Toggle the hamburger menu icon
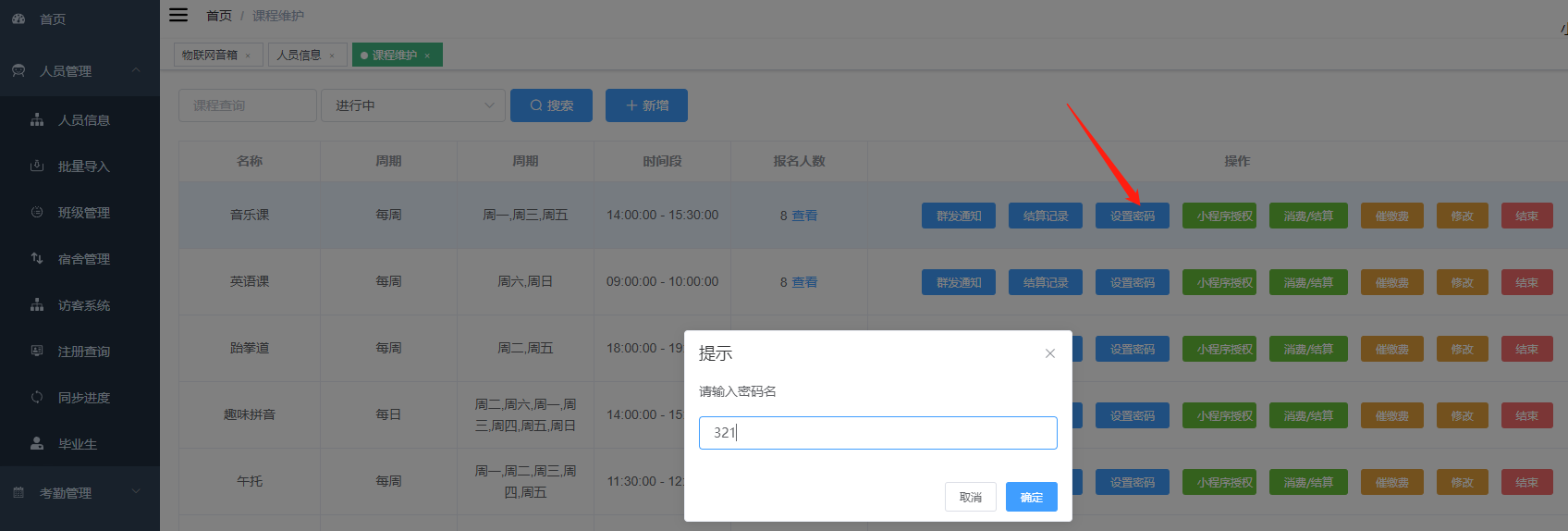Viewport: 1568px width, 531px height. (178, 15)
